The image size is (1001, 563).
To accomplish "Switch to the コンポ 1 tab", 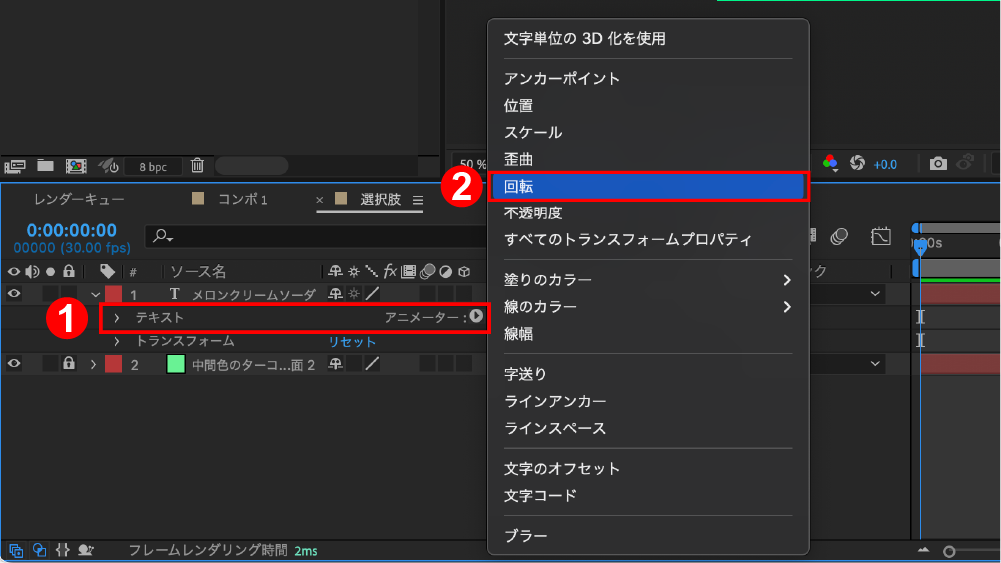I will [x=243, y=200].
